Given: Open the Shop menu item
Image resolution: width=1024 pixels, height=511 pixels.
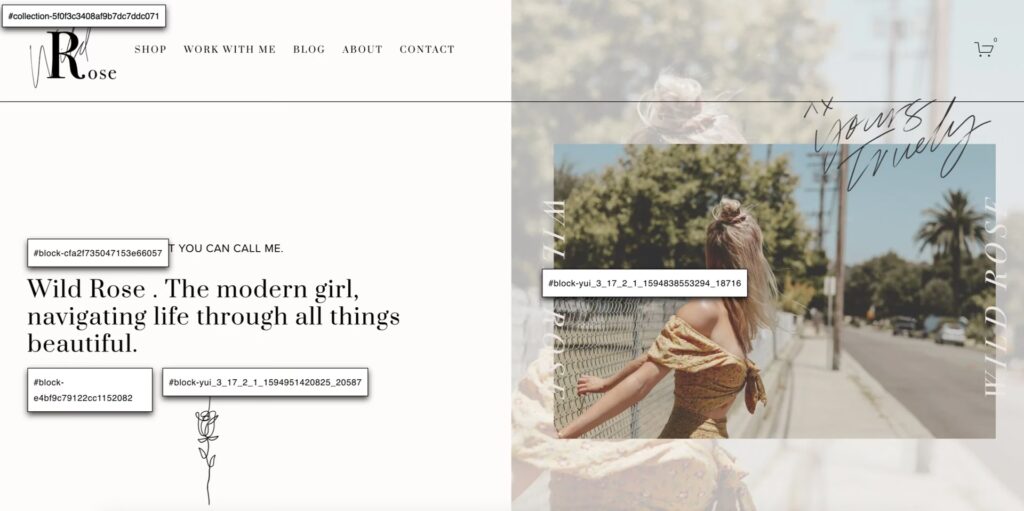Looking at the screenshot, I should [150, 50].
